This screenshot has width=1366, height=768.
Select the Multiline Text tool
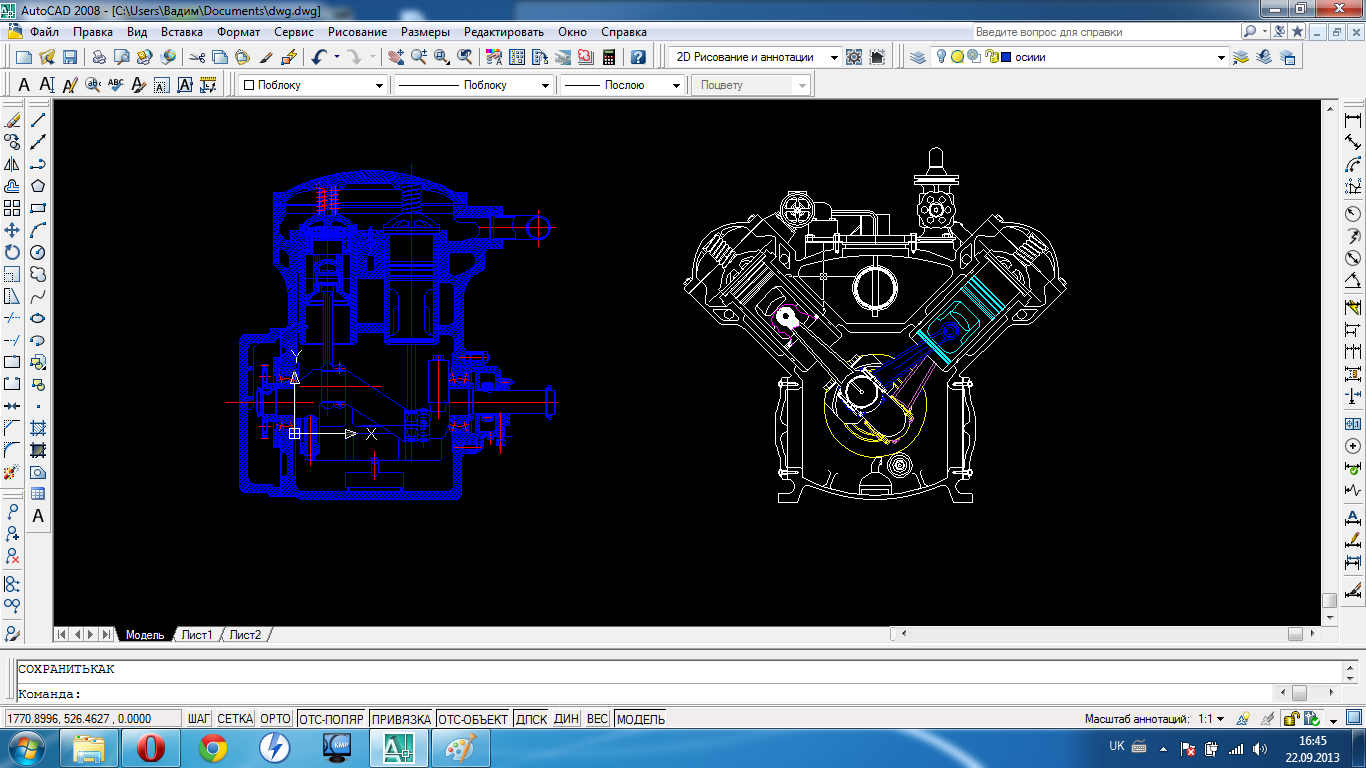click(x=38, y=516)
